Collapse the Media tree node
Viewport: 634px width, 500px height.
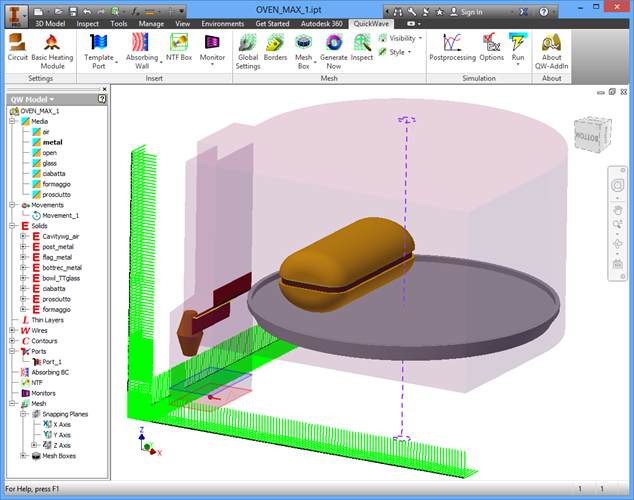pos(13,121)
